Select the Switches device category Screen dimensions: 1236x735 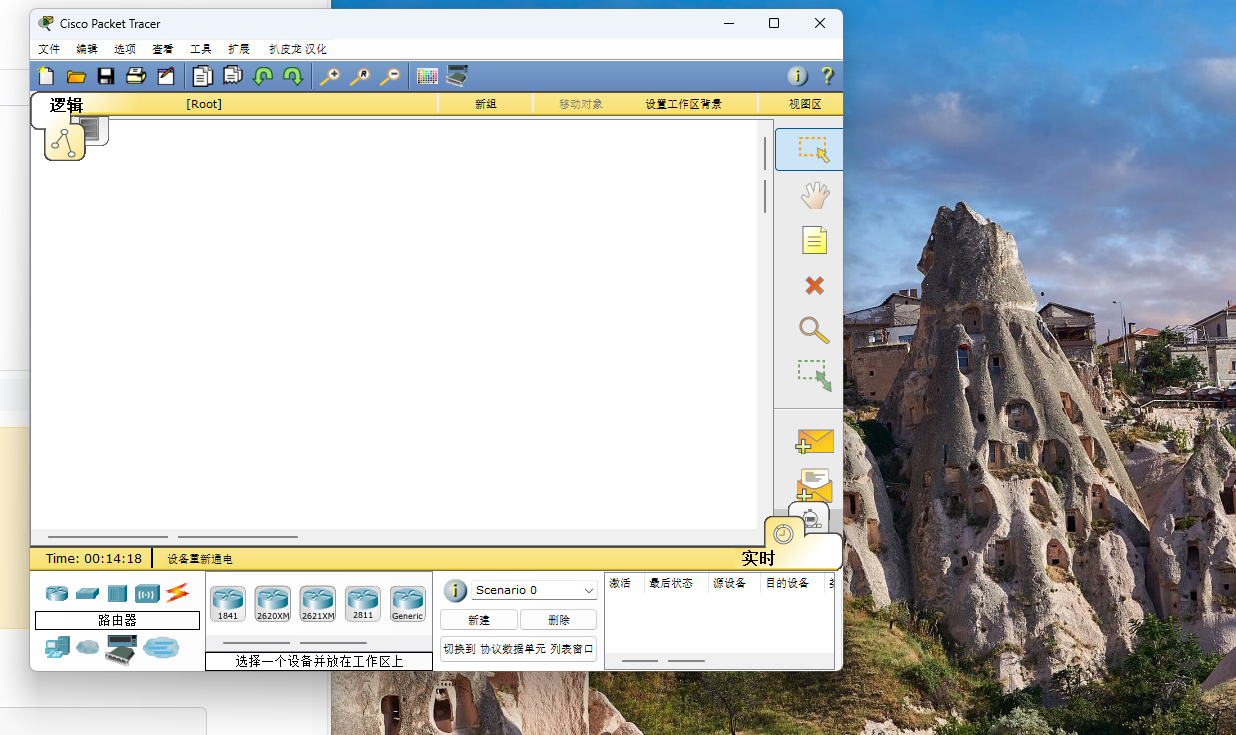pos(87,593)
